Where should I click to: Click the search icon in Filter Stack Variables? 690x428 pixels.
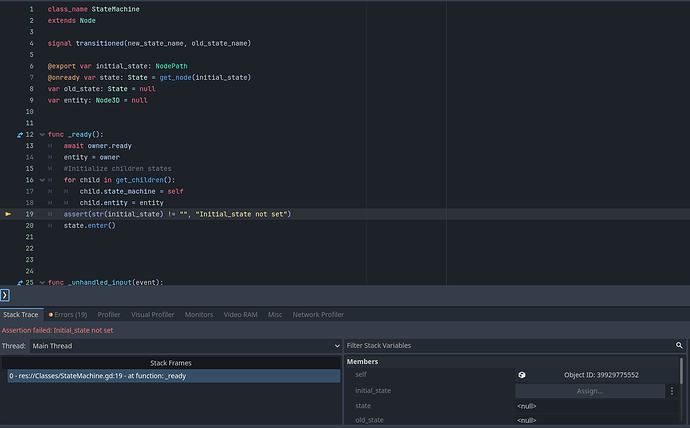pos(679,345)
